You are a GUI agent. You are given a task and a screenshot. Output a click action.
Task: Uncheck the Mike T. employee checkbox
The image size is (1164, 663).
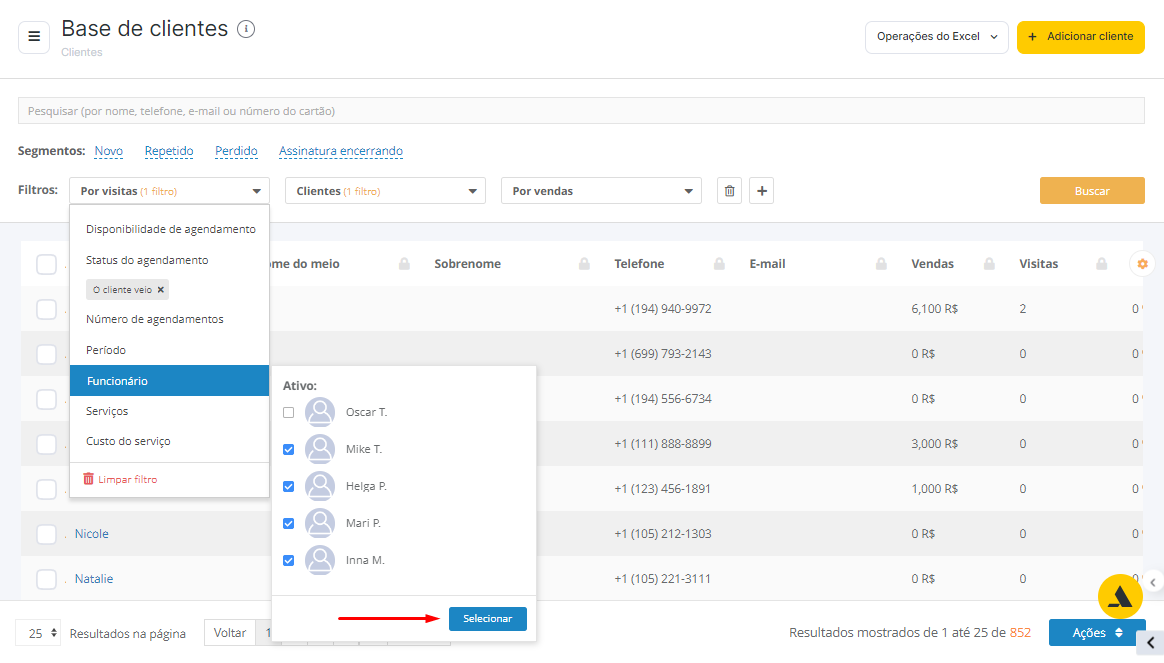tap(289, 449)
